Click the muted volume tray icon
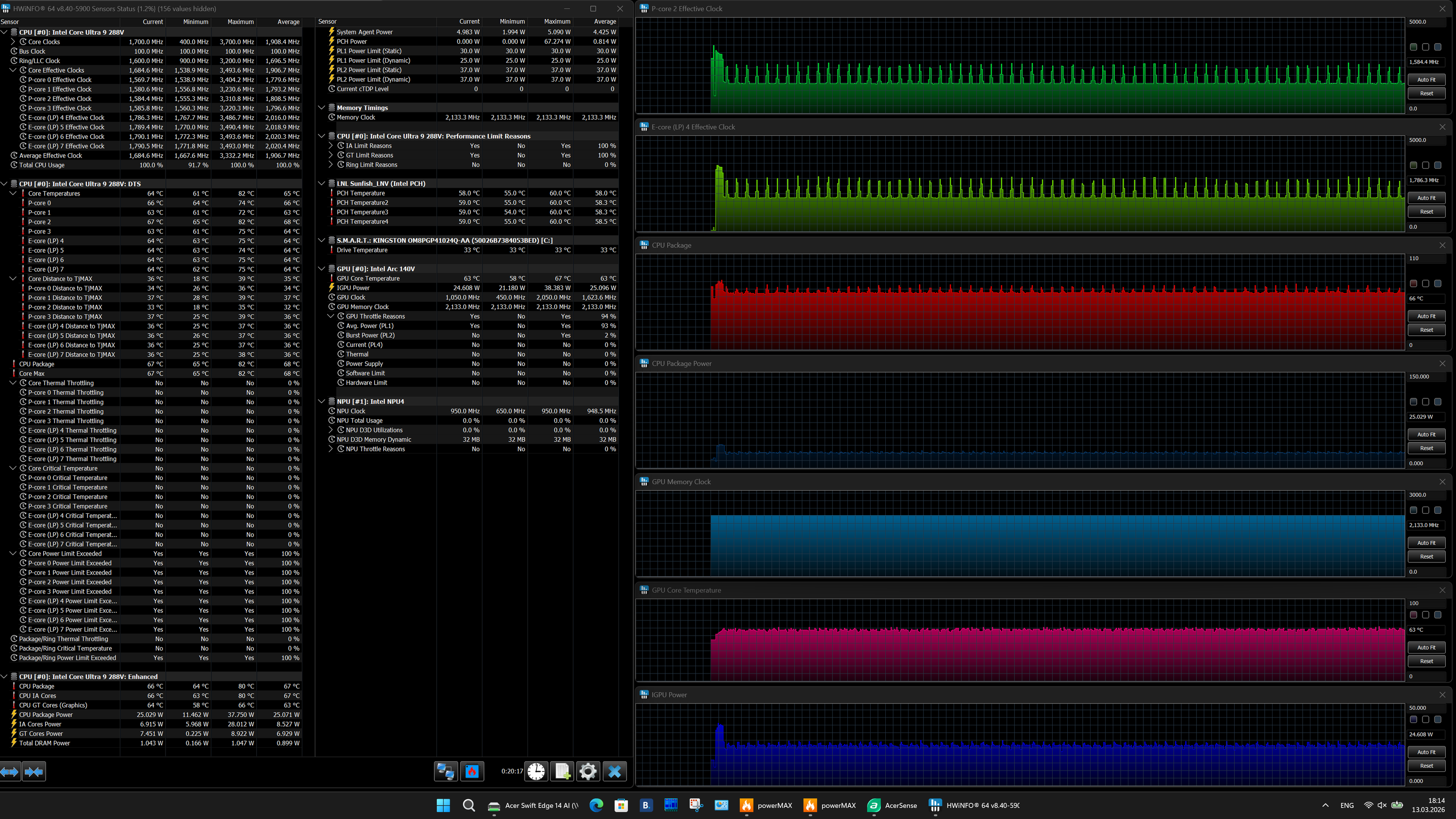 1383,805
